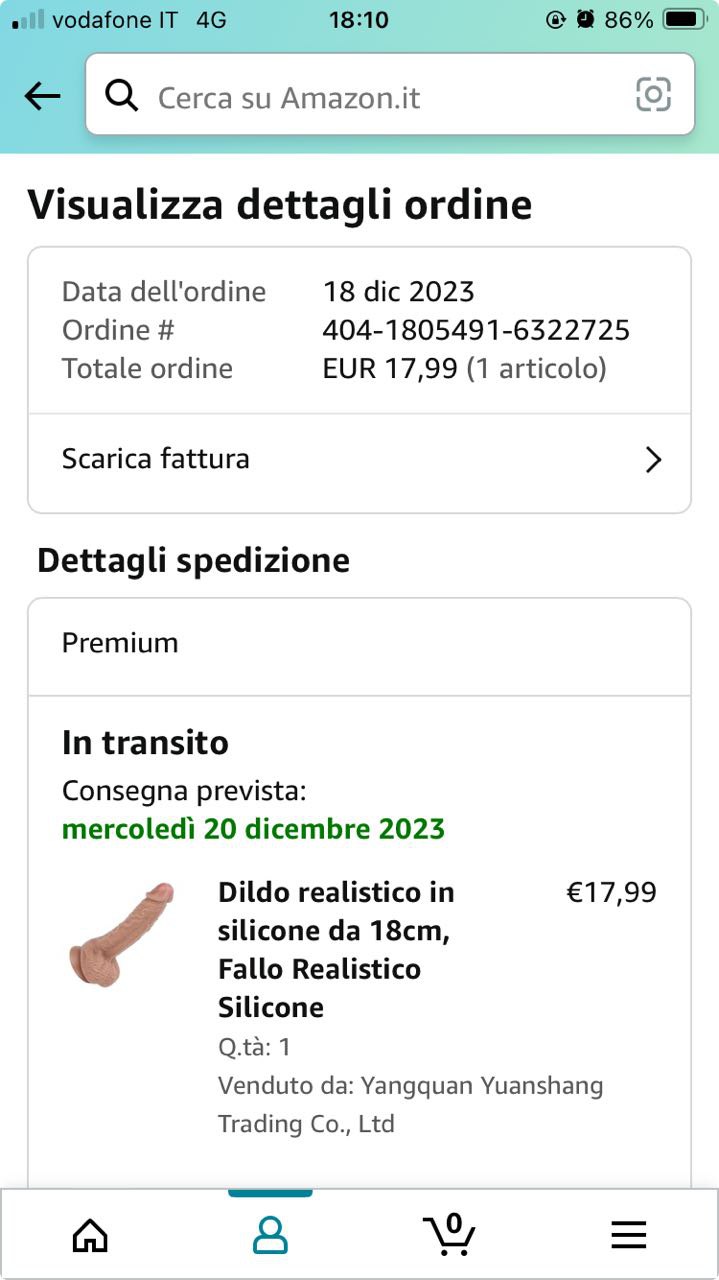Tap the battery icon in status bar
This screenshot has width=719, height=1280.
[684, 19]
